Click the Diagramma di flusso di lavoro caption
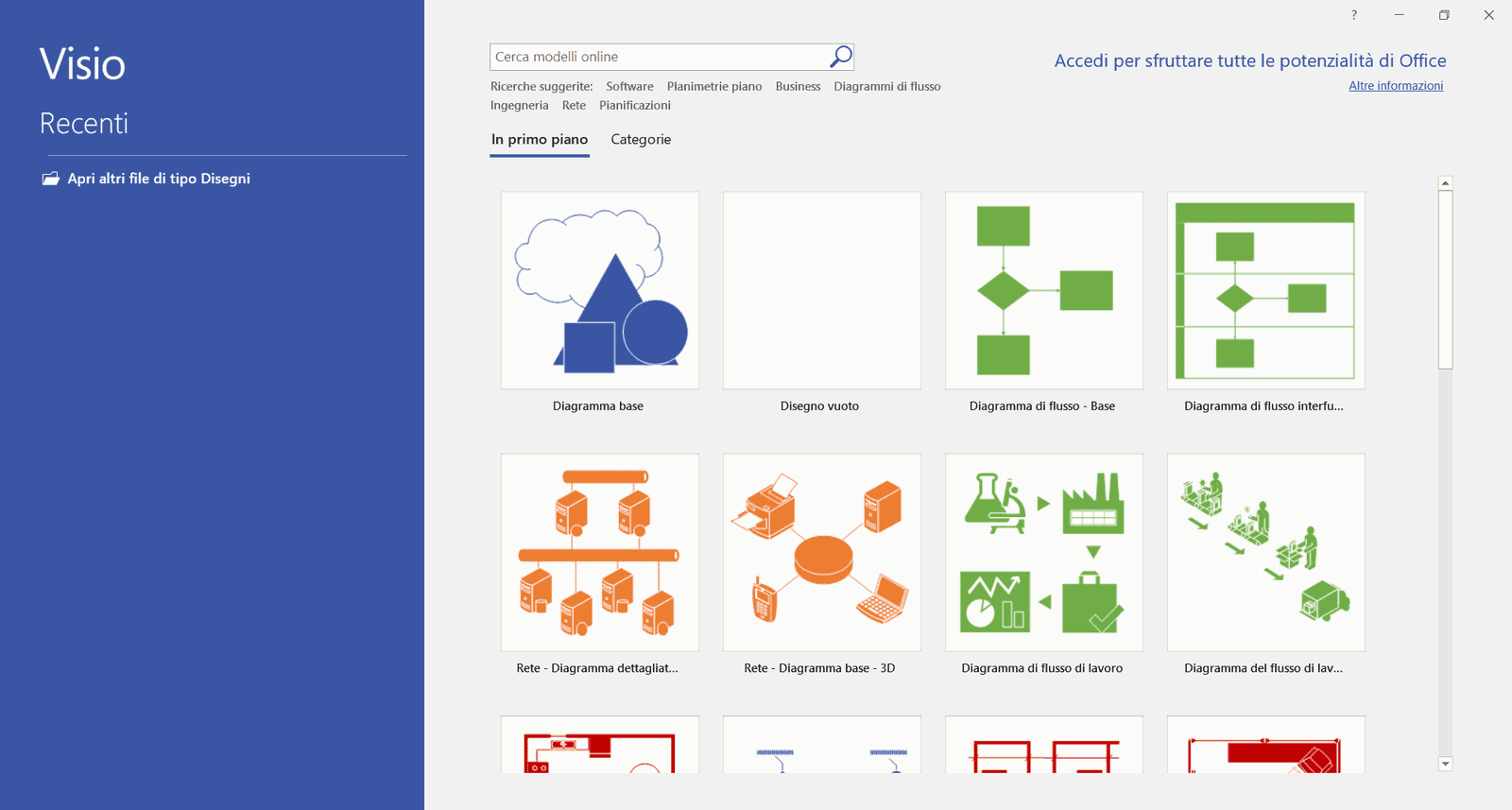1512x810 pixels. tap(1042, 668)
